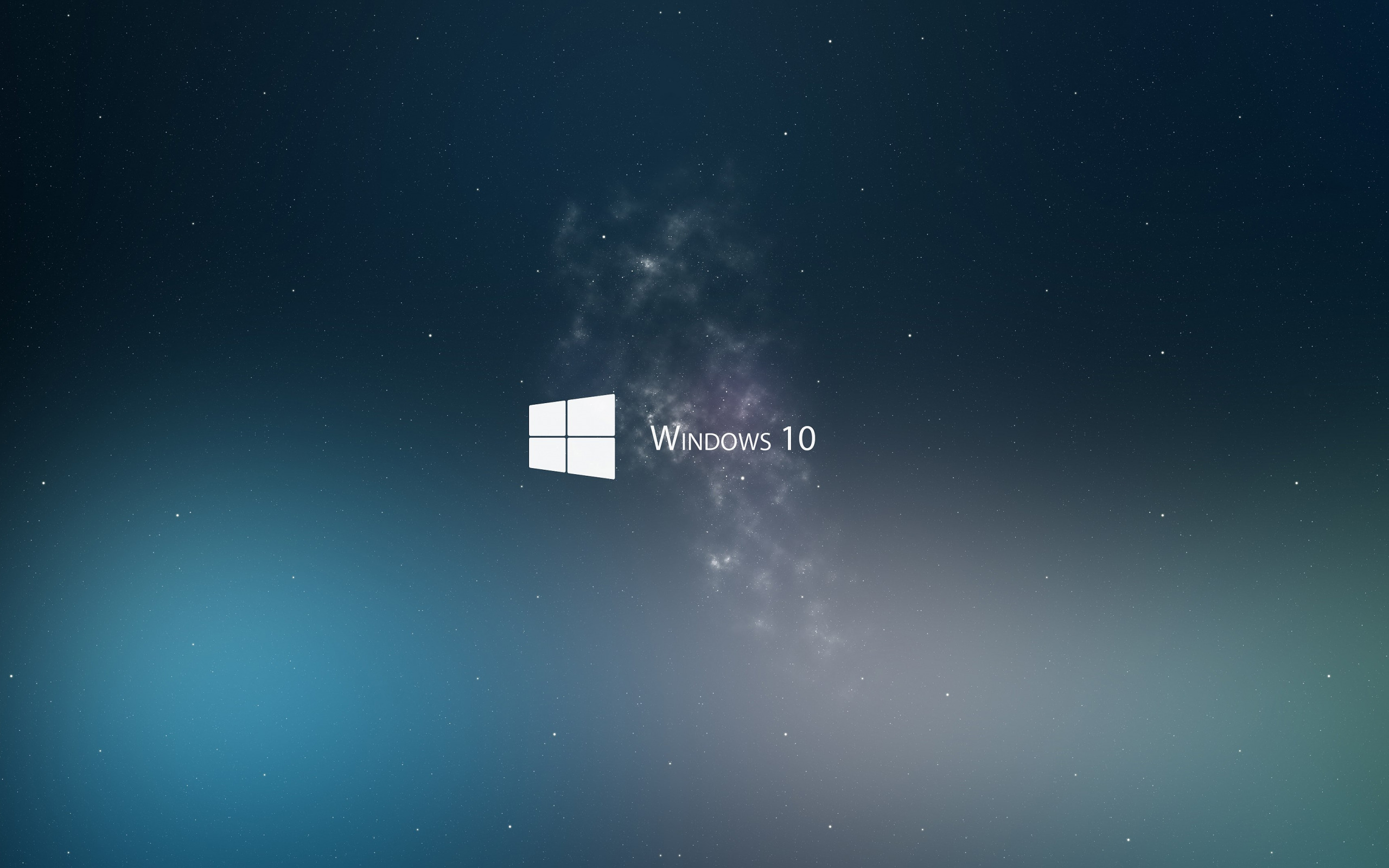This screenshot has width=1389, height=868.
Task: Click the large capital "W" in Windows
Action: [666, 438]
